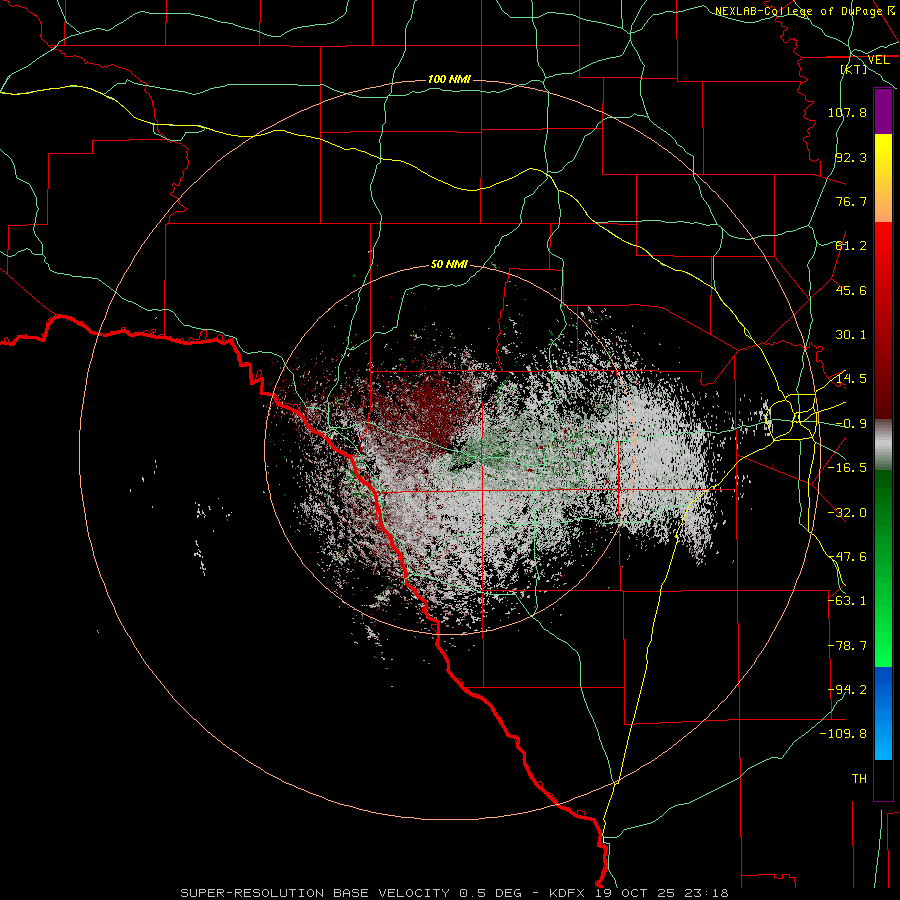Select the 14.5 velocity scale value
The image size is (900, 900).
tap(851, 379)
